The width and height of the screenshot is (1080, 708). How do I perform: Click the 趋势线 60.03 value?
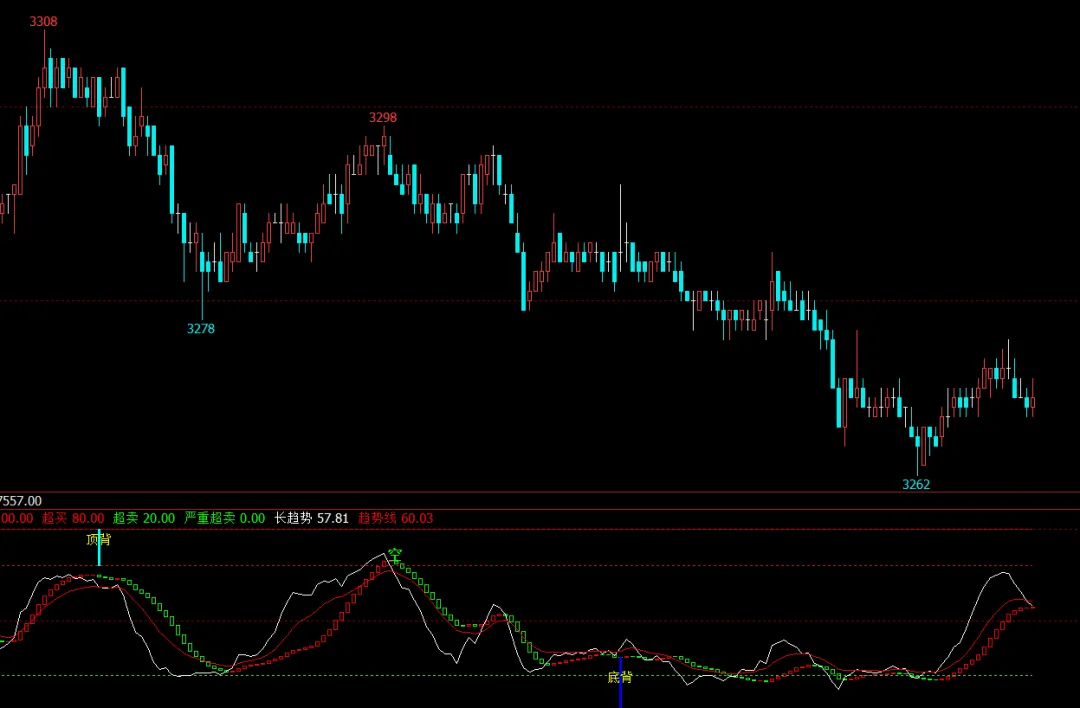pyautogui.click(x=395, y=519)
